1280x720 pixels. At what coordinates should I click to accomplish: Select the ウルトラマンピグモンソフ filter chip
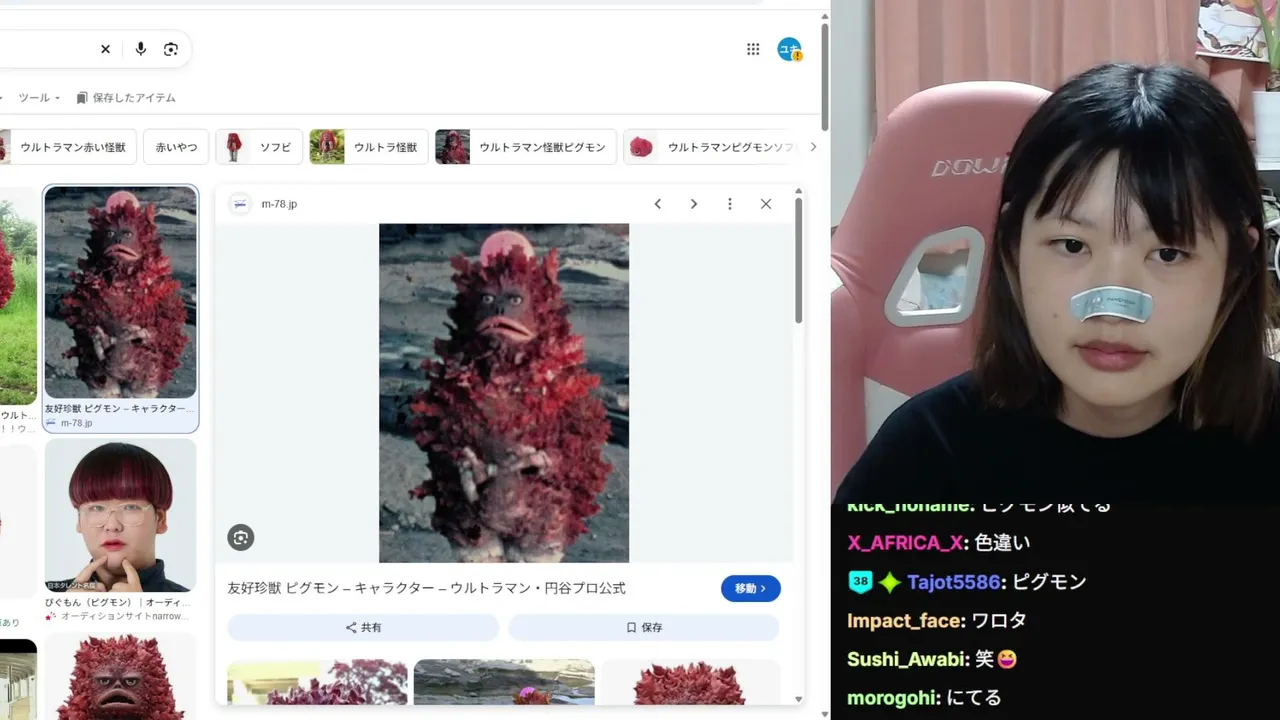coord(712,147)
